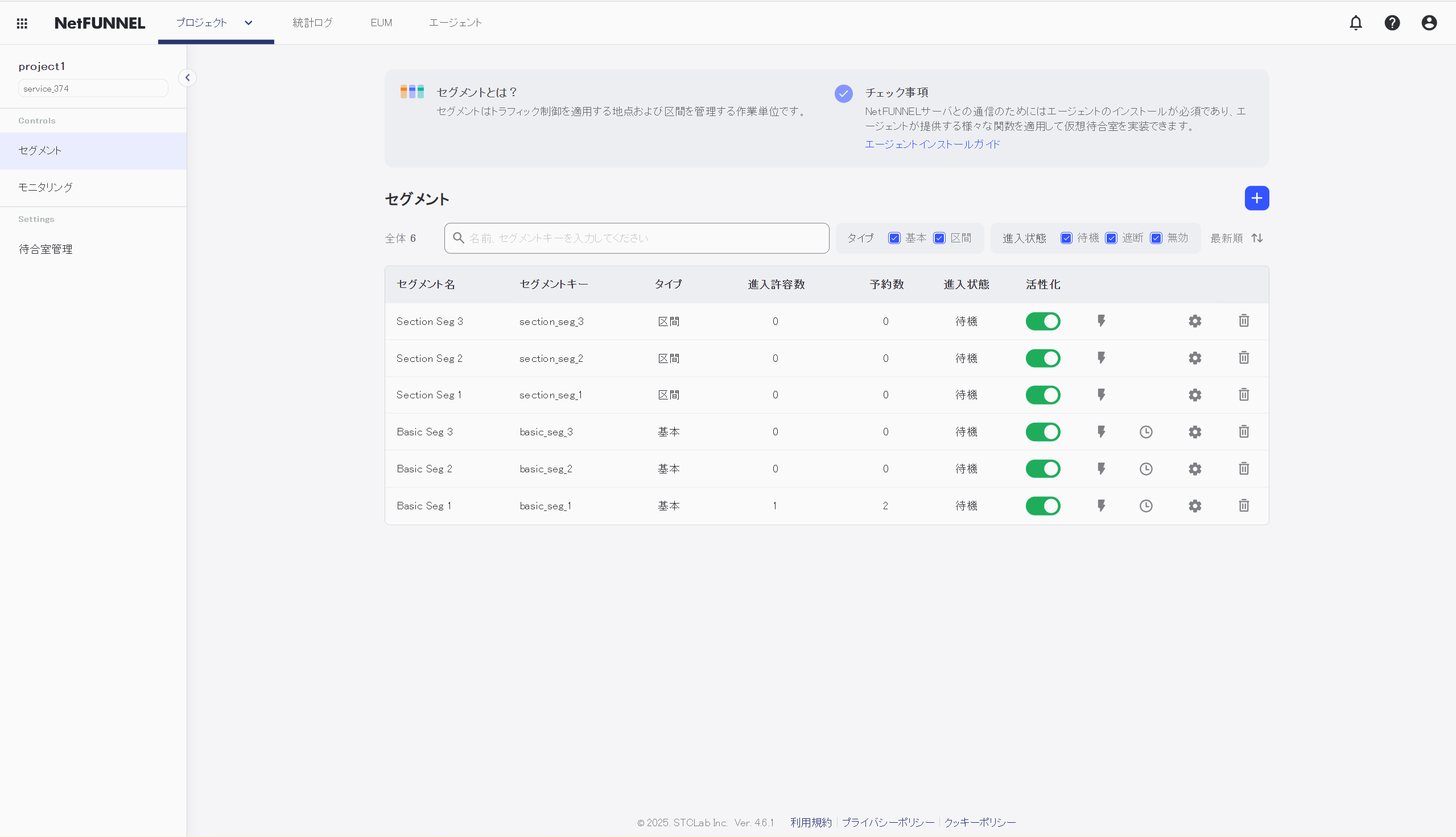Collapse the left sidebar with the chevron
Image resolution: width=1456 pixels, height=837 pixels.
187,77
